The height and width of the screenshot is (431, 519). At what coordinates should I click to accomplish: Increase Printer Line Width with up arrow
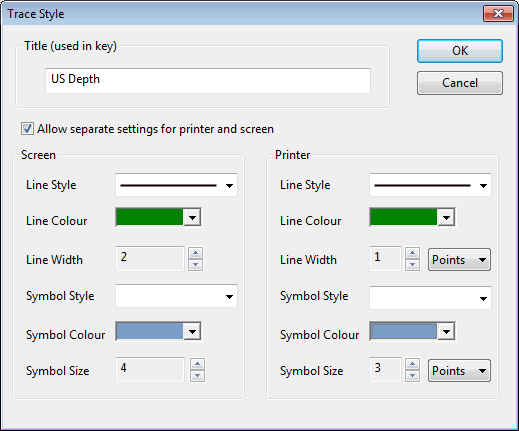click(412, 253)
